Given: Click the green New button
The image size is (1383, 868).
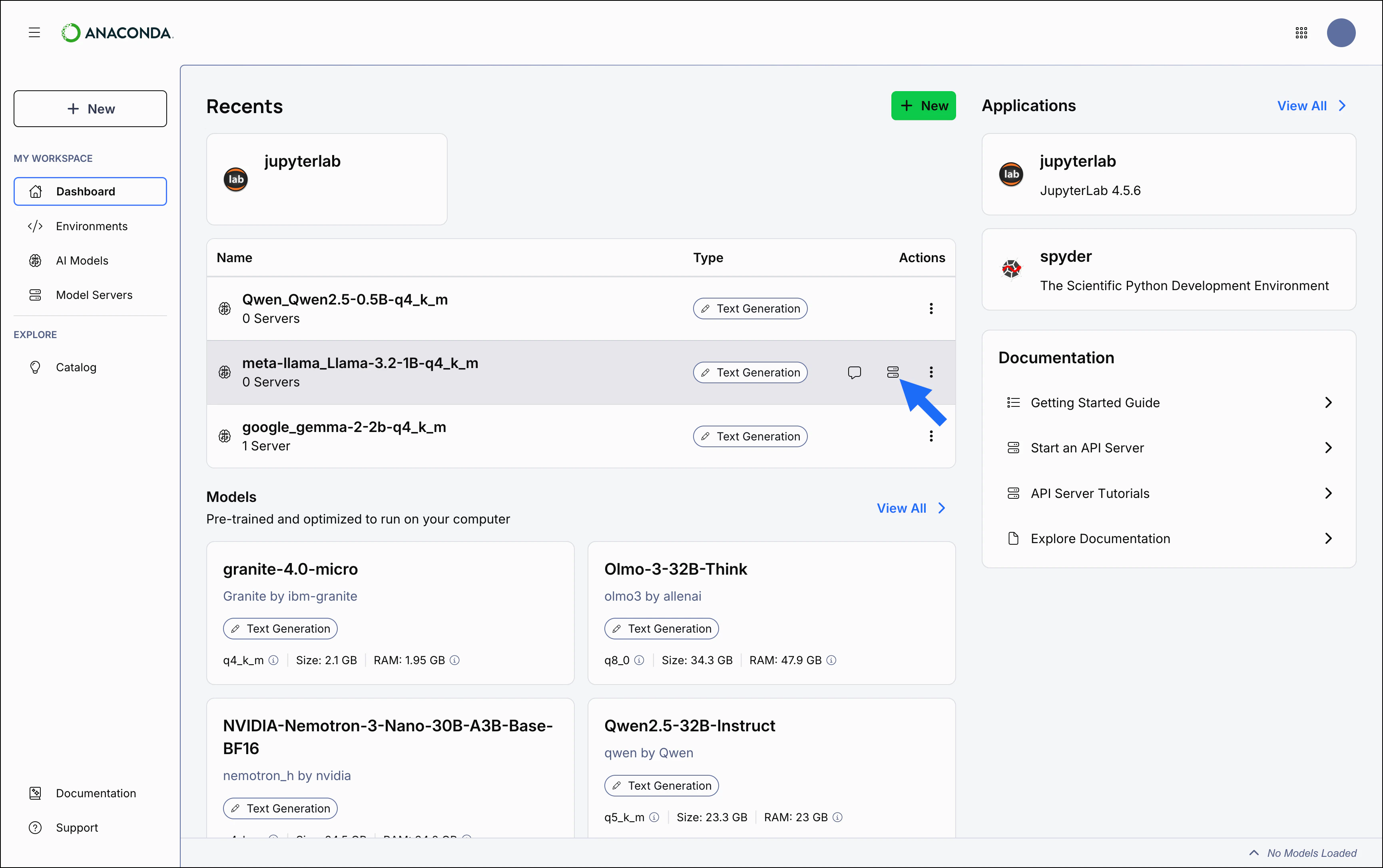Looking at the screenshot, I should point(923,106).
